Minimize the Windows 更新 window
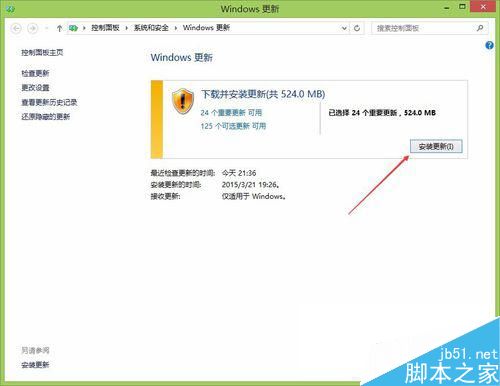500x386 pixels. tap(447, 7)
